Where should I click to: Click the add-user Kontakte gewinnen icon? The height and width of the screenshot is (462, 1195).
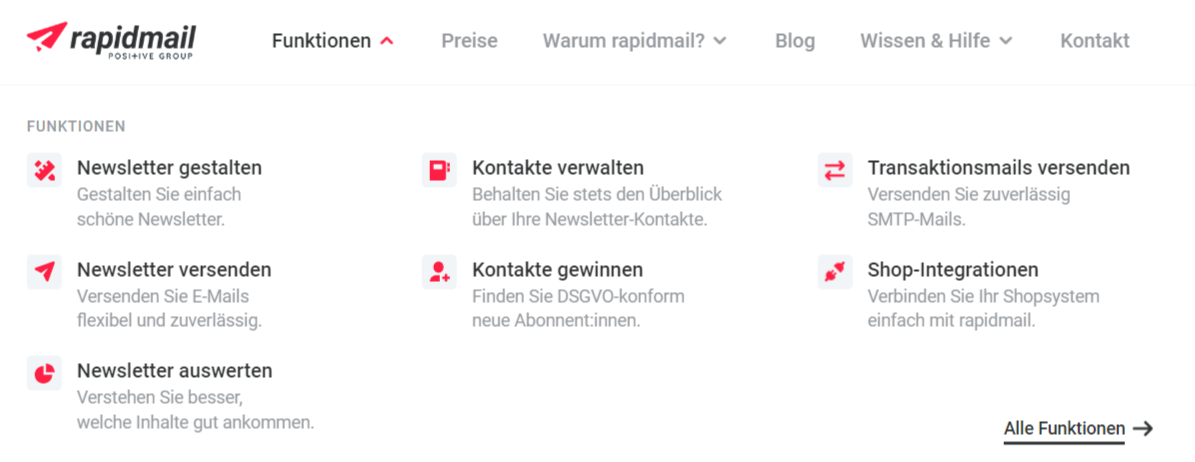point(440,272)
